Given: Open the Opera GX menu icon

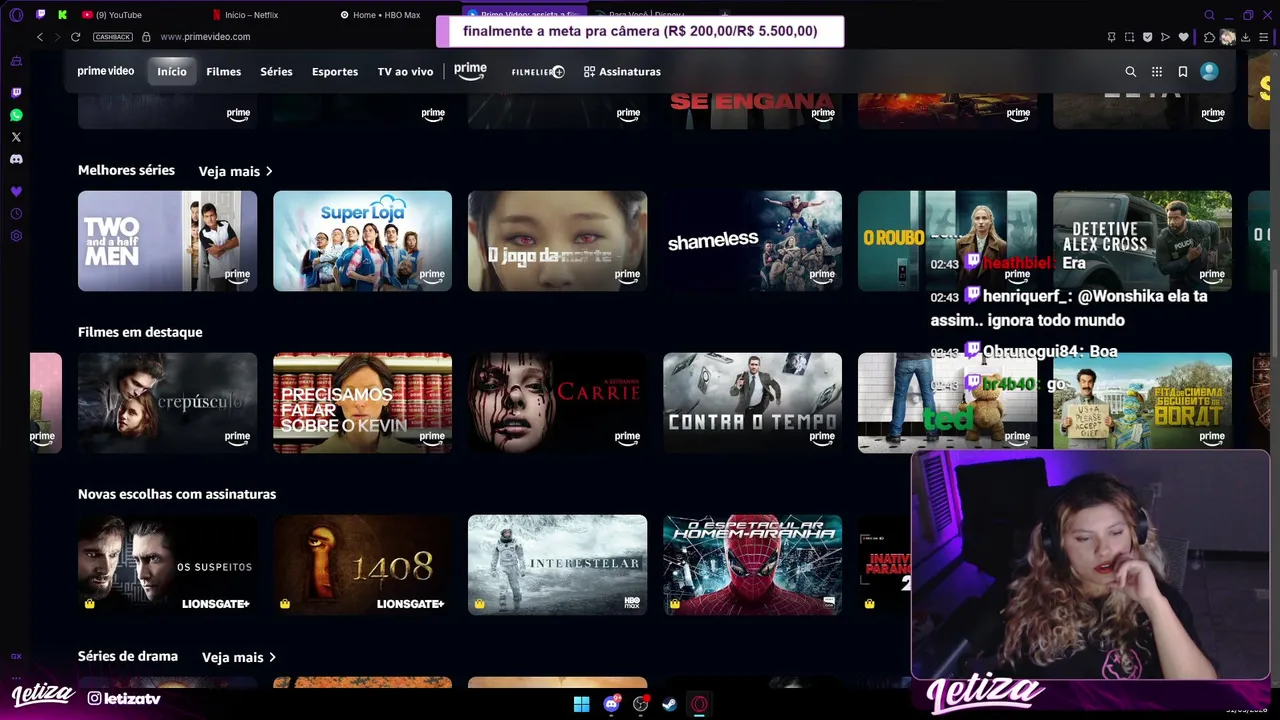Looking at the screenshot, I should point(16,15).
